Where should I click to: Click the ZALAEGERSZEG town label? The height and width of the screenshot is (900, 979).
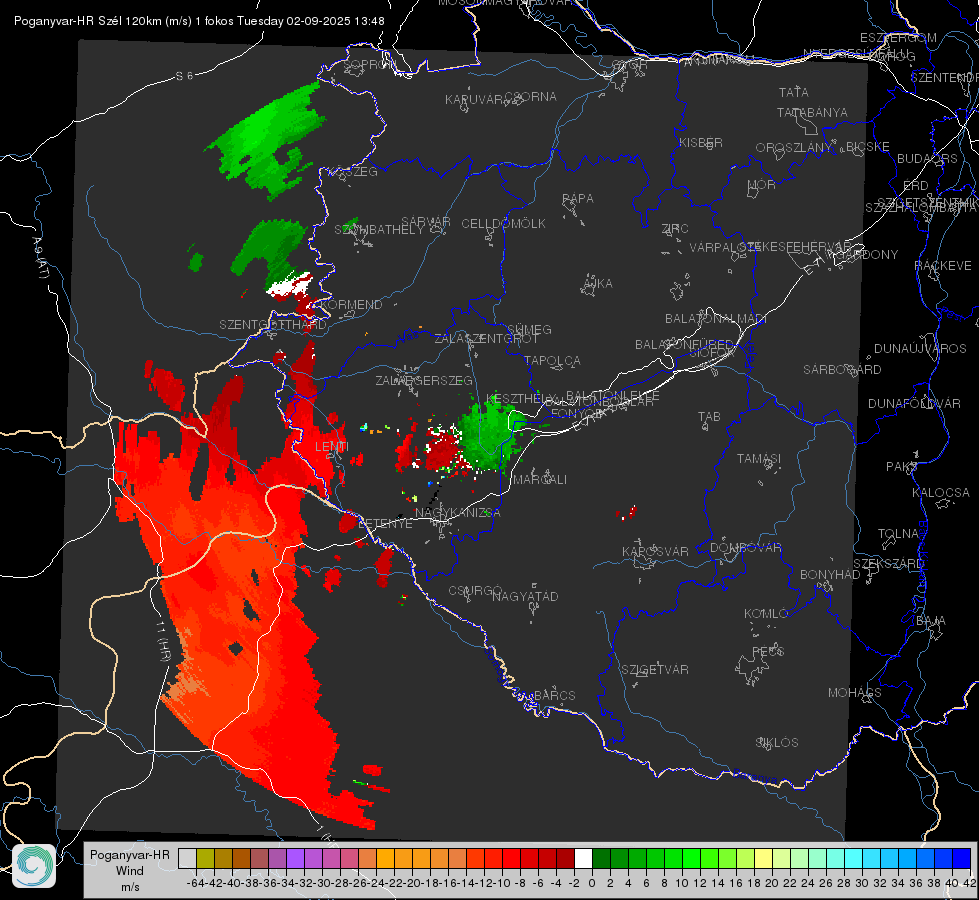point(424,380)
